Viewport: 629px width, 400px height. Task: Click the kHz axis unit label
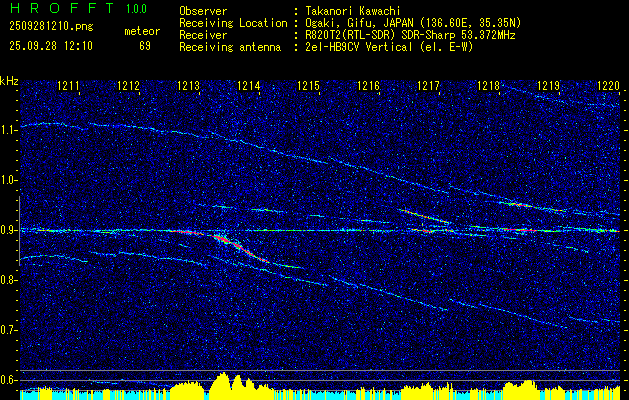click(9, 81)
